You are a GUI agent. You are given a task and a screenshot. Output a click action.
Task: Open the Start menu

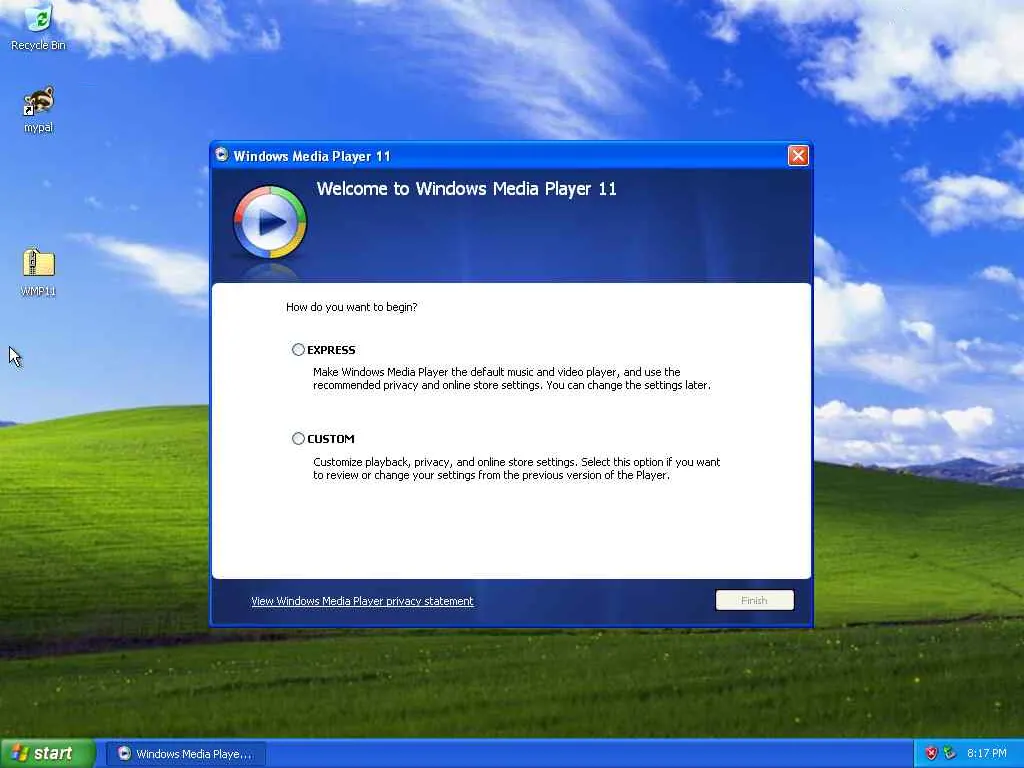pyautogui.click(x=47, y=753)
